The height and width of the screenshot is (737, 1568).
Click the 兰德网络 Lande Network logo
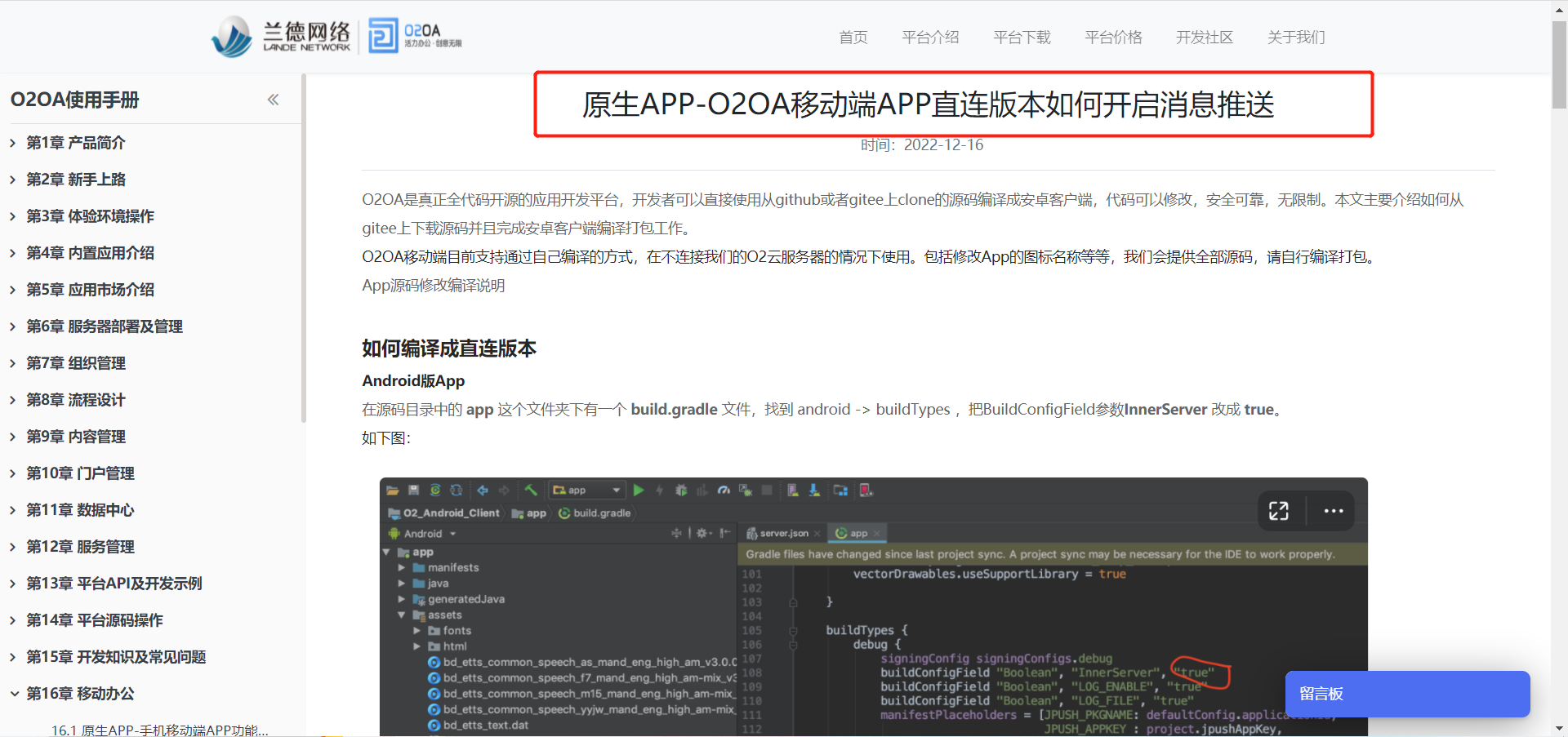point(281,37)
